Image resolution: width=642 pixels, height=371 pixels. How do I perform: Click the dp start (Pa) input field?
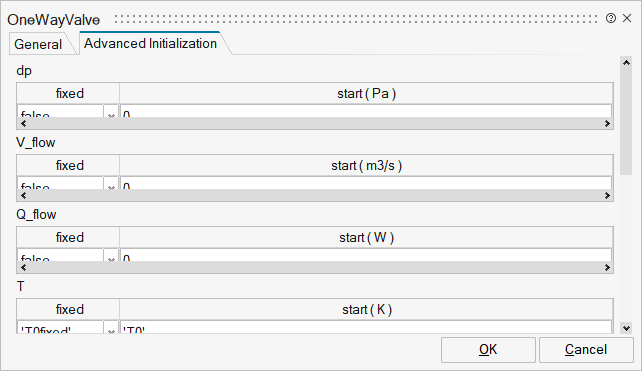366,111
